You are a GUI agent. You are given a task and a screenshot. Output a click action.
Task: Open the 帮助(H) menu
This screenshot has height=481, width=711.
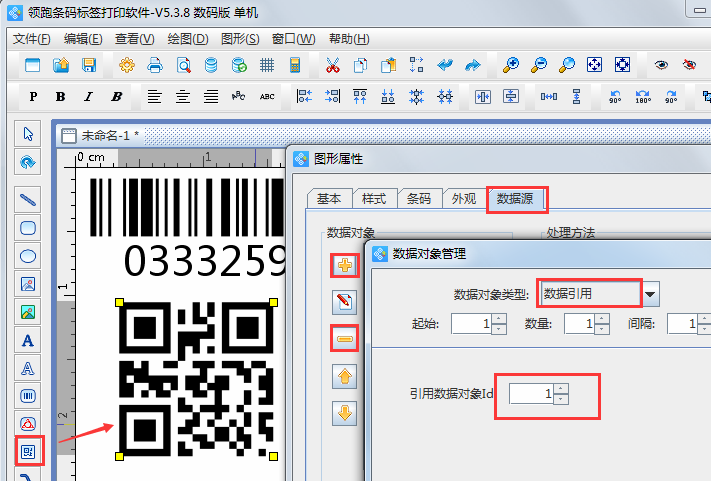(346, 39)
